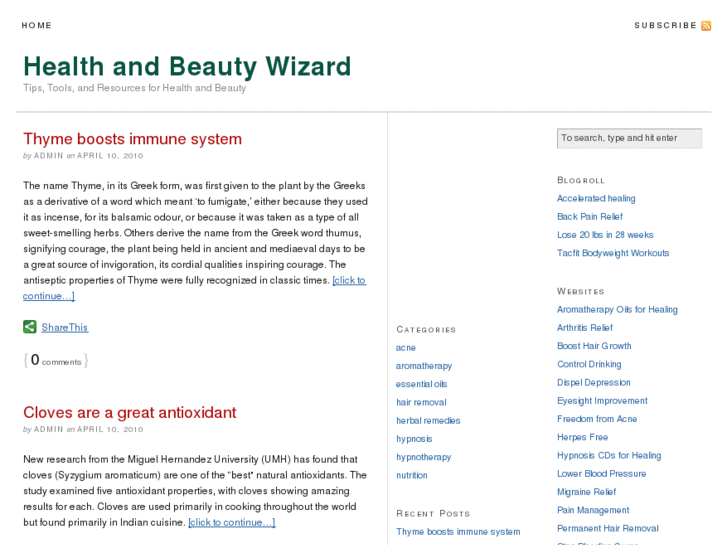Visit Pain Management link
Image resolution: width=727 pixels, height=545 pixels.
(x=593, y=510)
